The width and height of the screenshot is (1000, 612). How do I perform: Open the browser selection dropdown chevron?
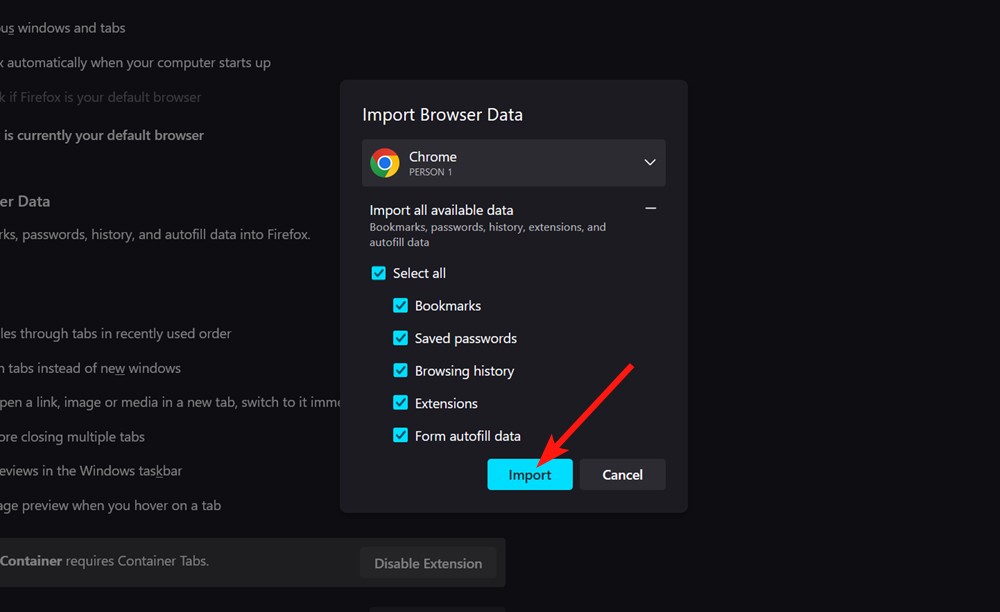tap(650, 162)
